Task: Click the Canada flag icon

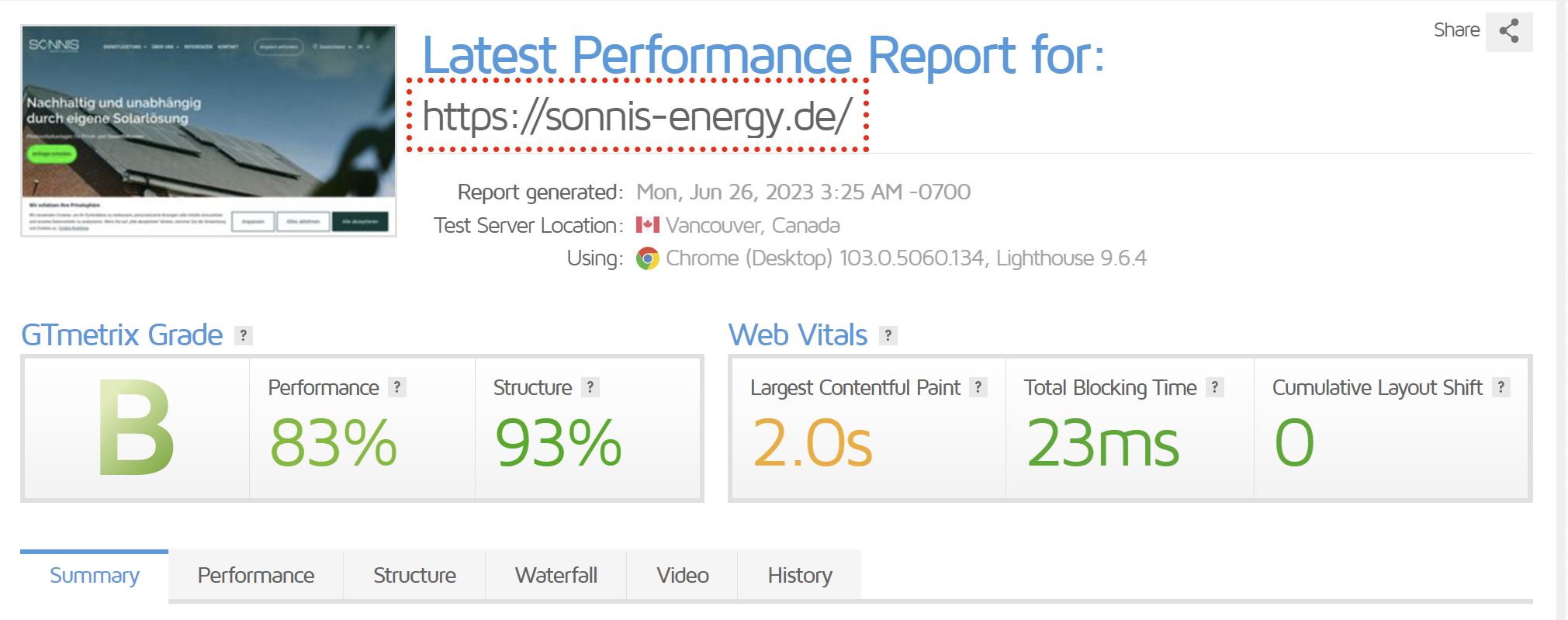Action: [x=647, y=225]
